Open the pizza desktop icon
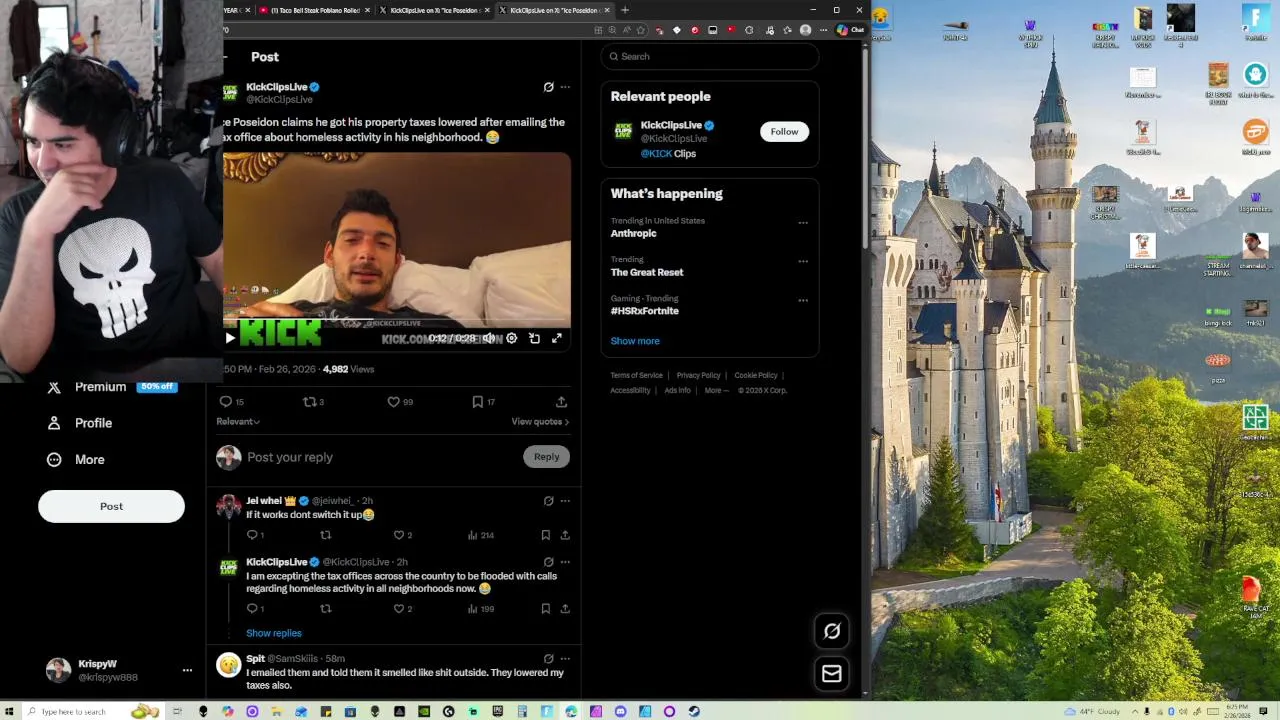Image resolution: width=1280 pixels, height=720 pixels. pyautogui.click(x=1218, y=366)
